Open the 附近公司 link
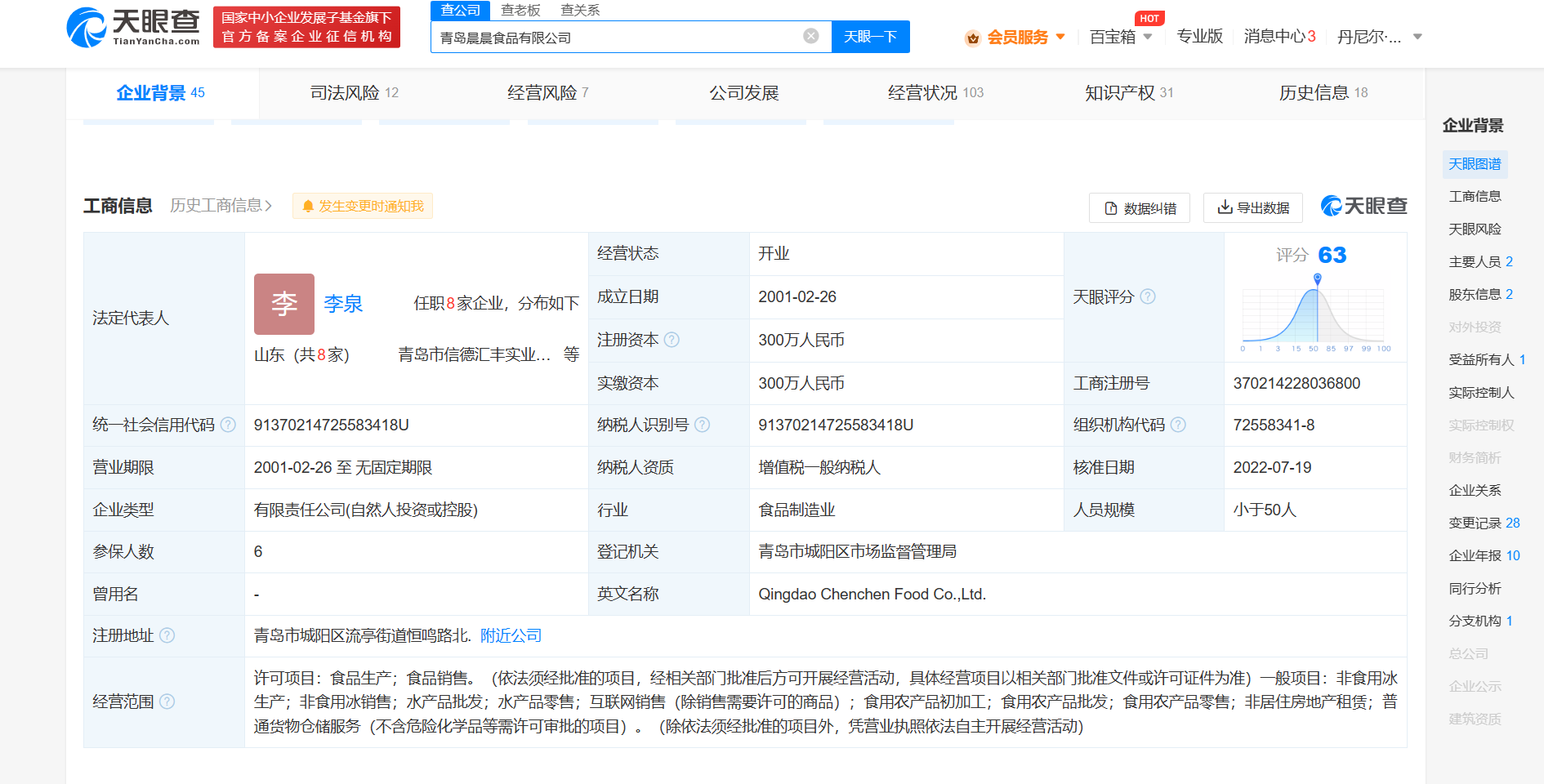The height and width of the screenshot is (784, 1544). (511, 635)
